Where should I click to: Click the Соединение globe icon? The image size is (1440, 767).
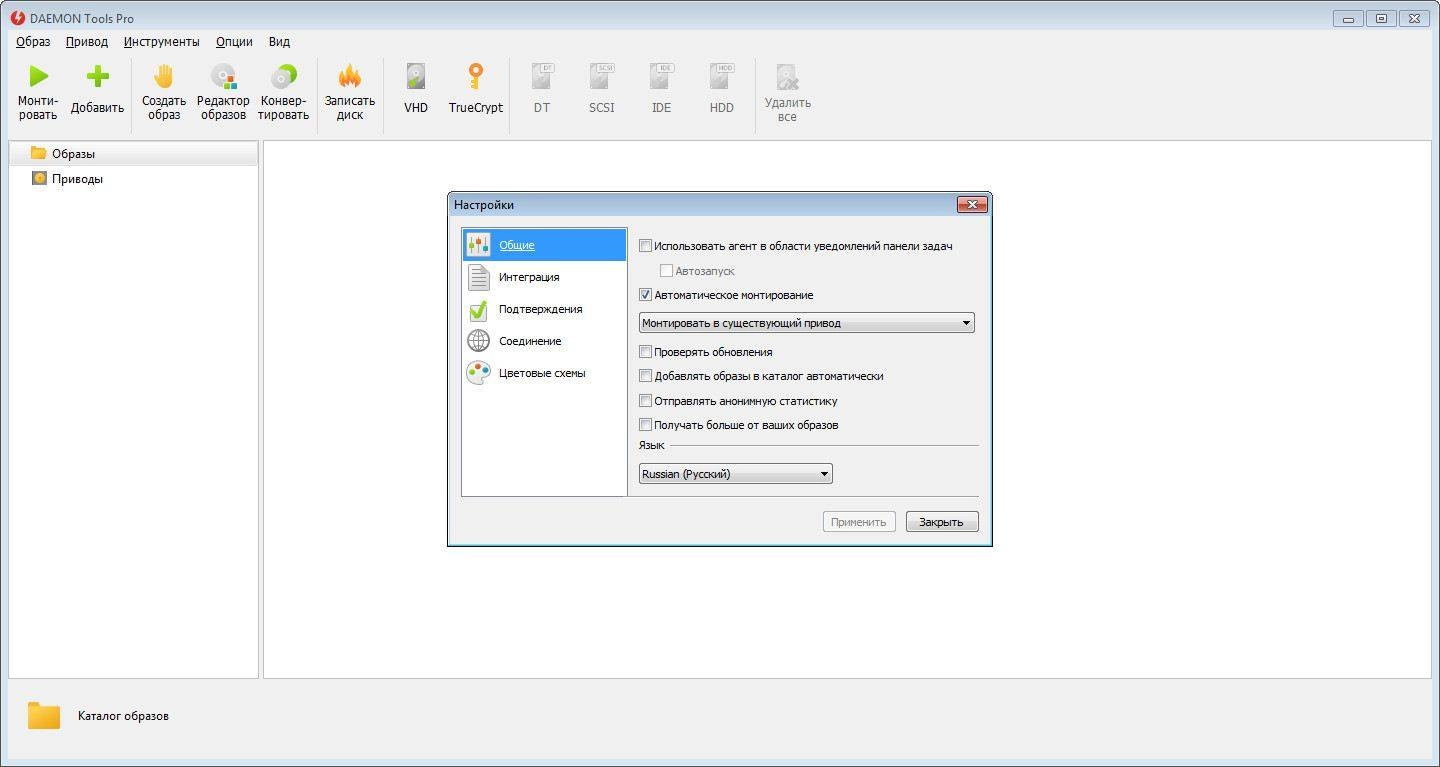click(x=479, y=341)
